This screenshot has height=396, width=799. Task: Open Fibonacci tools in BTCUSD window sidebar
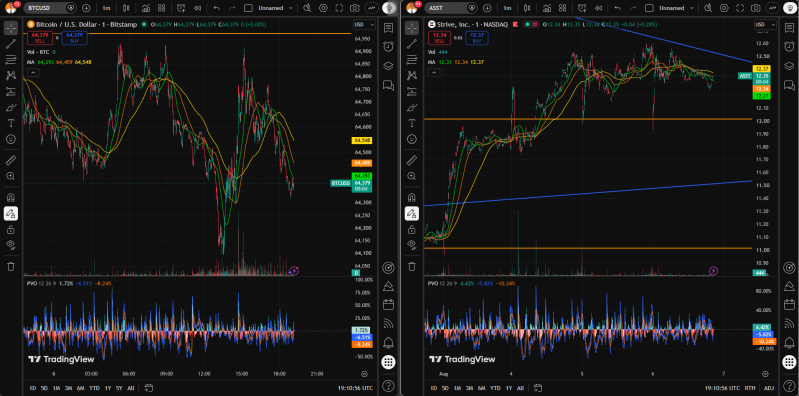11,60
